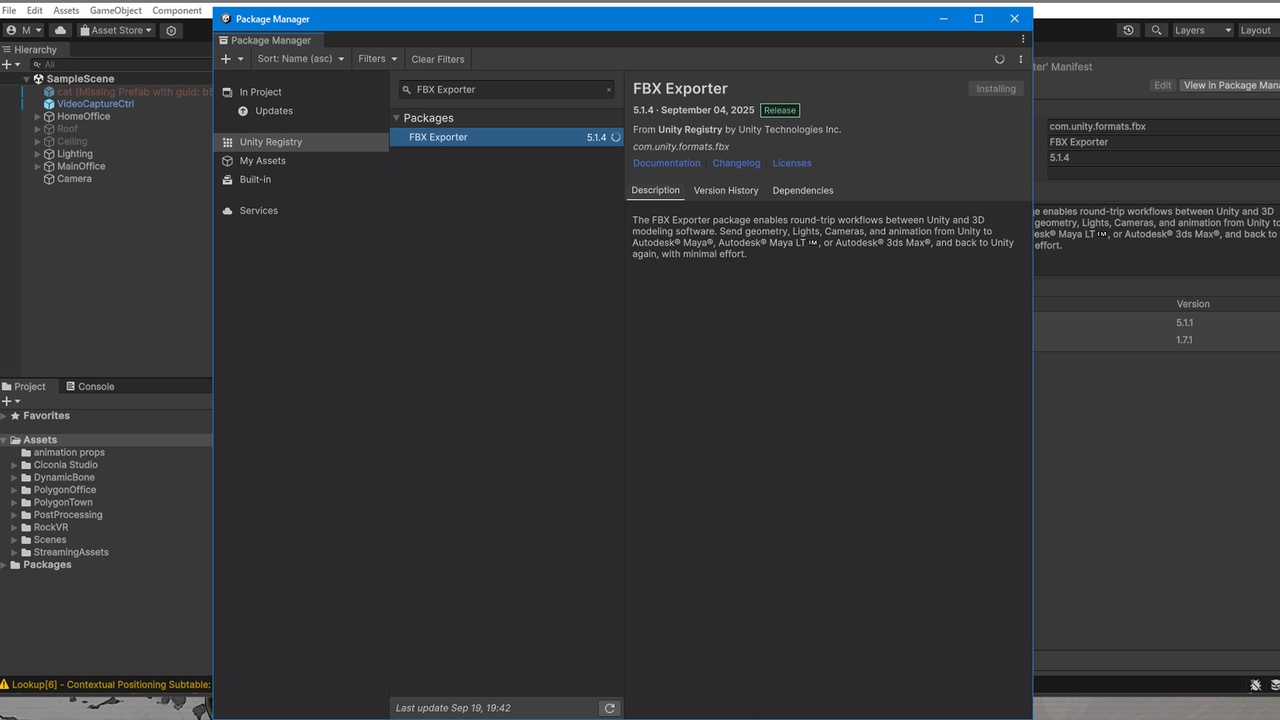
Task: Open the GameObject menu
Action: coord(116,10)
